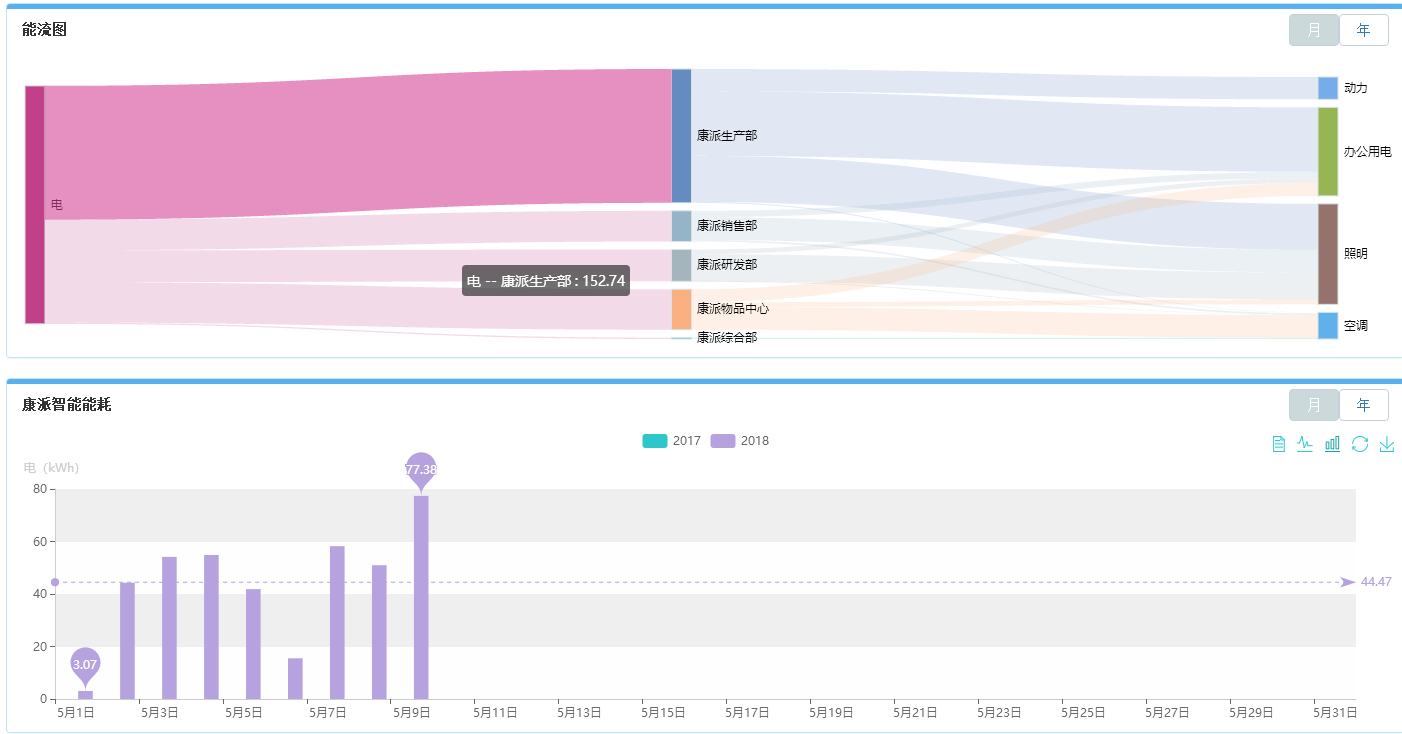This screenshot has height=734, width=1402.
Task: Click the 办公用电 green node
Action: point(1327,151)
